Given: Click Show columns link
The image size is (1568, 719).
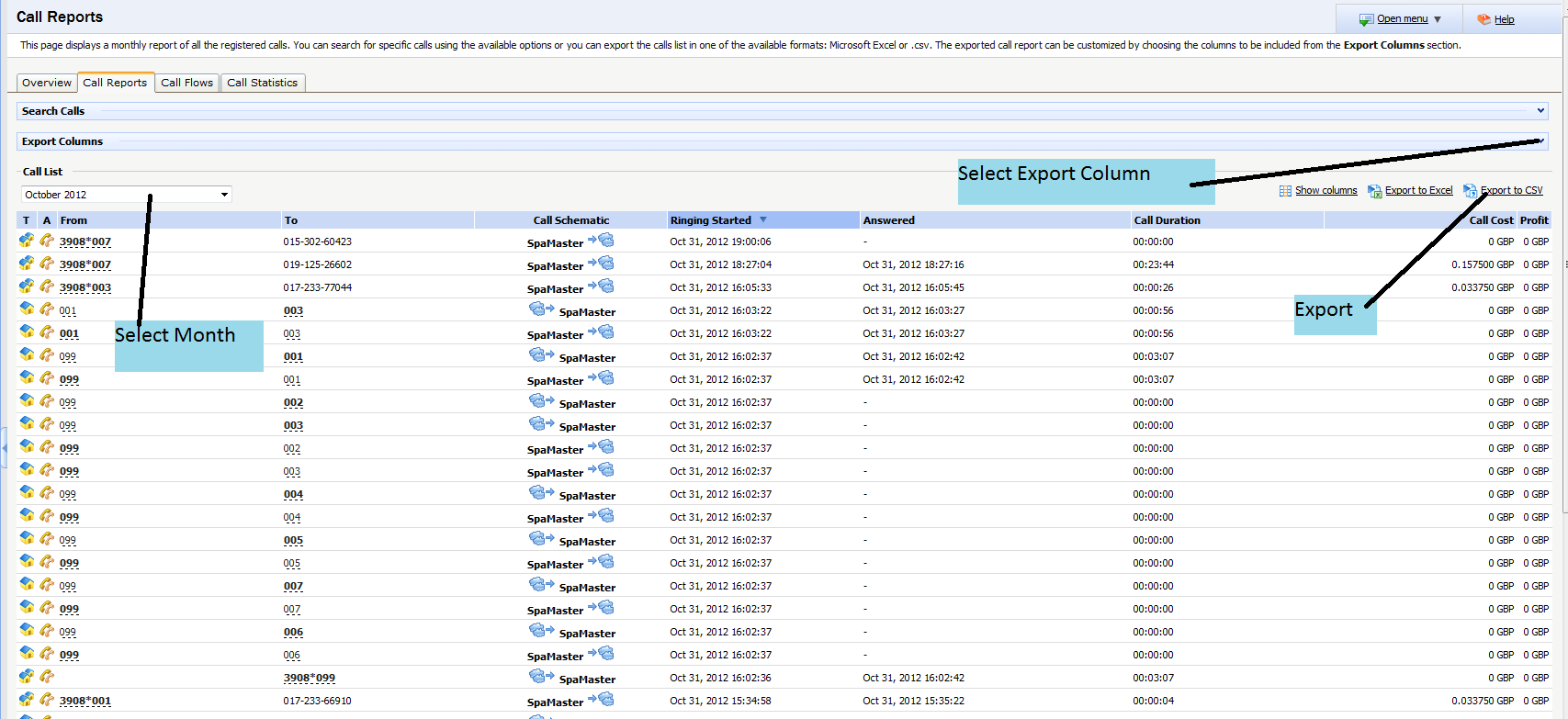Looking at the screenshot, I should (x=1325, y=191).
